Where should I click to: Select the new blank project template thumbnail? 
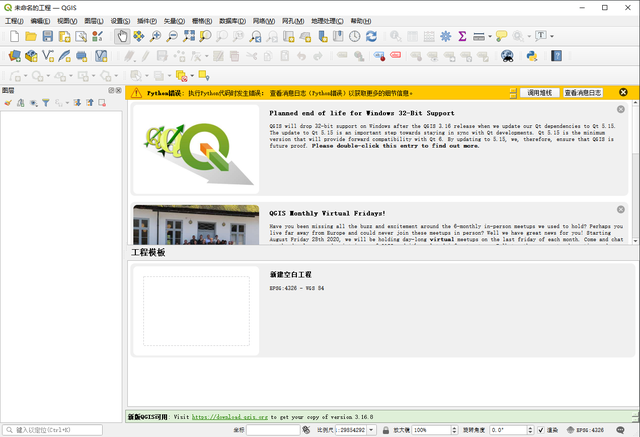pos(196,311)
